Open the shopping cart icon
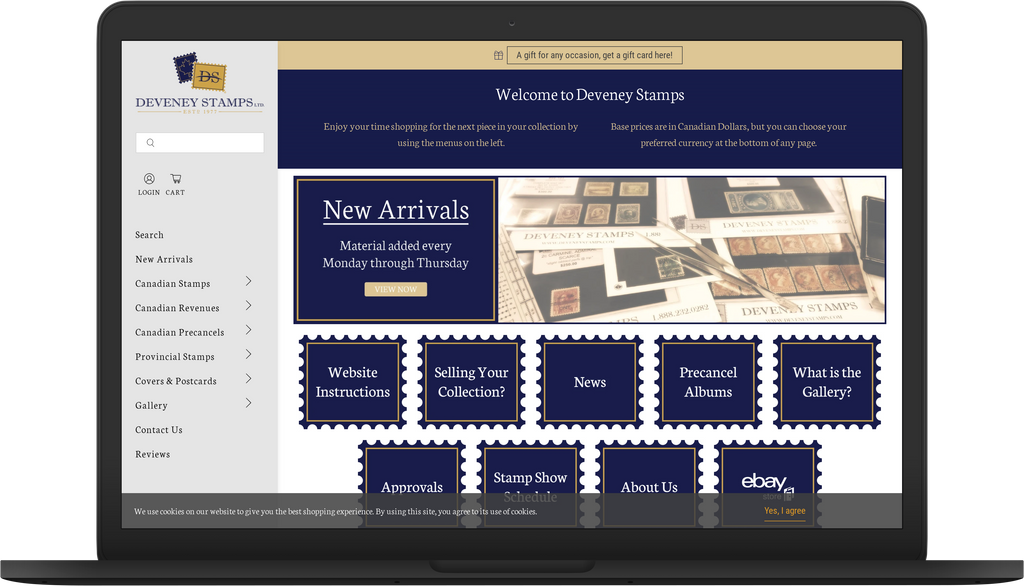The width and height of the screenshot is (1024, 586). [x=175, y=179]
